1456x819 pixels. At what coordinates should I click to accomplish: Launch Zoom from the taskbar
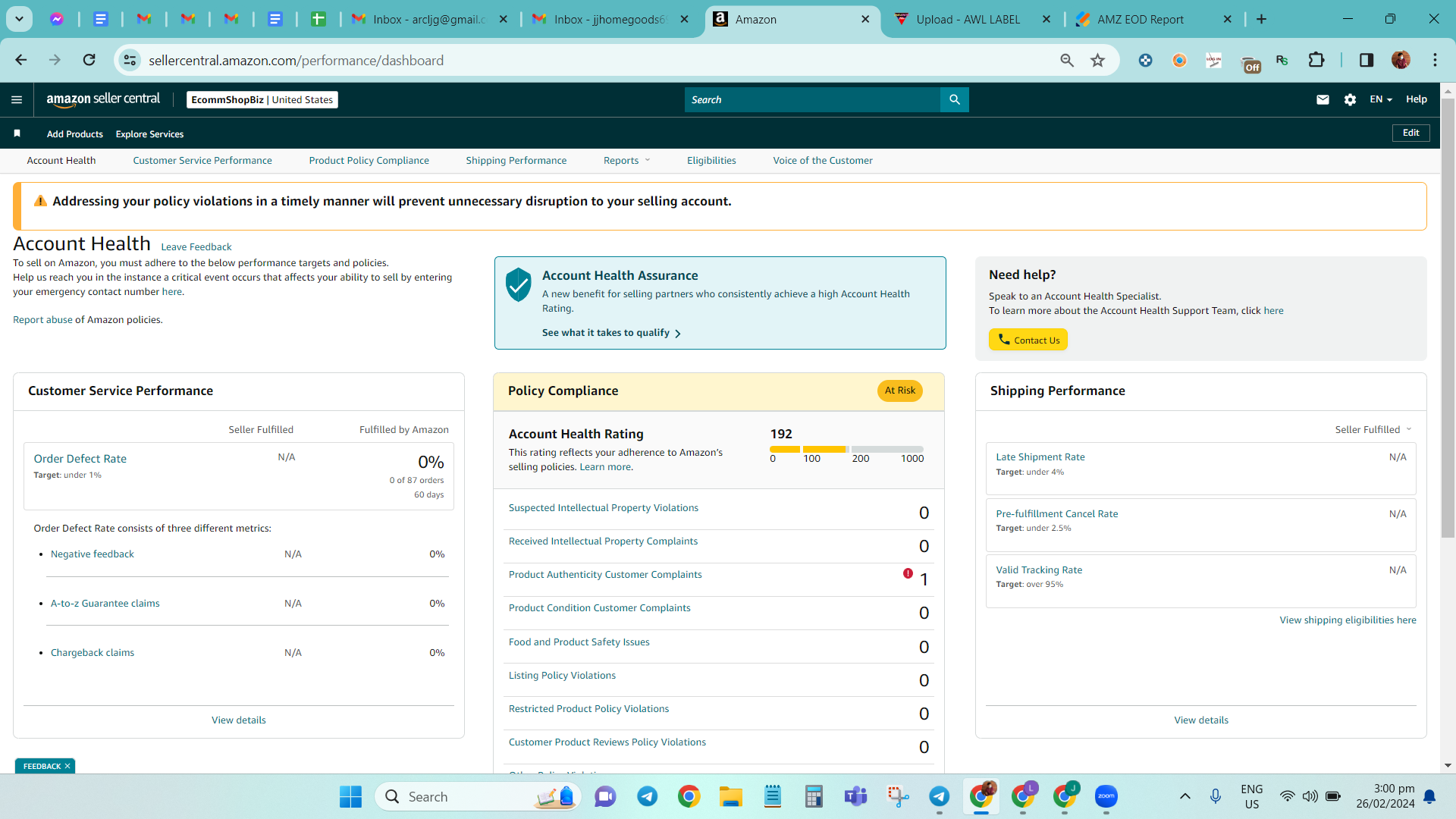[1106, 796]
